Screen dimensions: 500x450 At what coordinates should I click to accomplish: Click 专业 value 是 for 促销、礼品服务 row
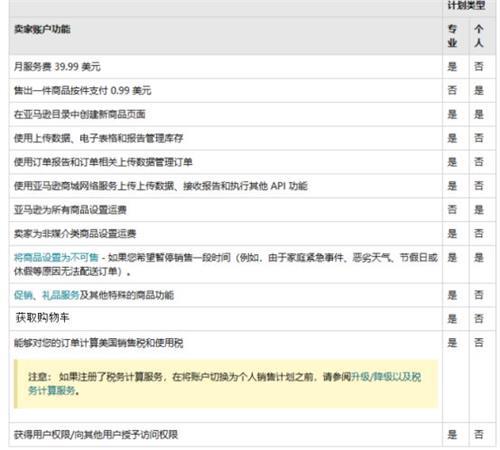[x=452, y=295]
